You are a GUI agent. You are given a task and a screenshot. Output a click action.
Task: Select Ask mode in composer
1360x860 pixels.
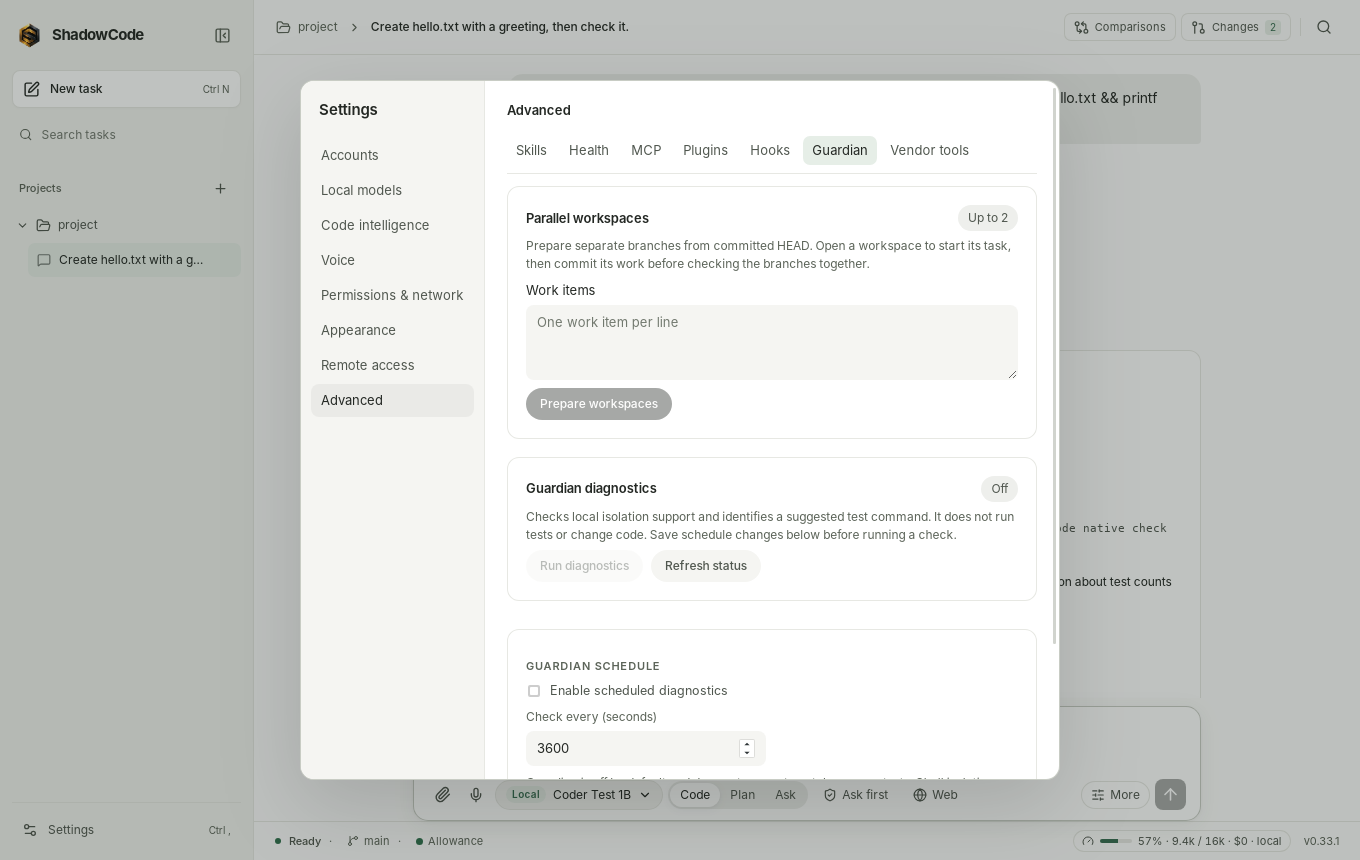click(x=785, y=795)
